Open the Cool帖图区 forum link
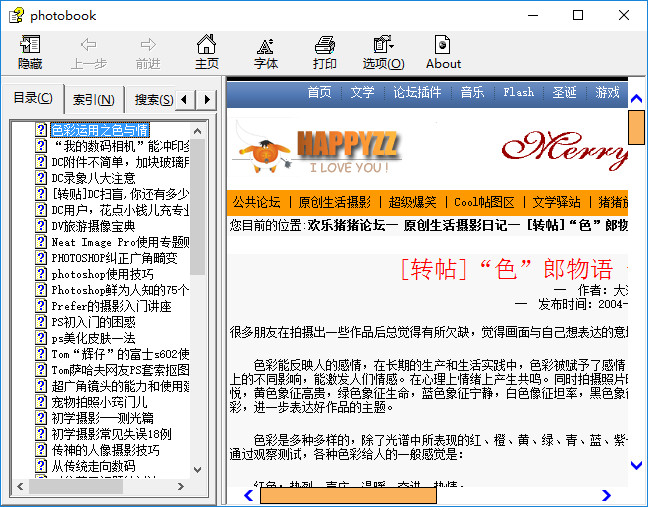648x507 pixels. 484,202
